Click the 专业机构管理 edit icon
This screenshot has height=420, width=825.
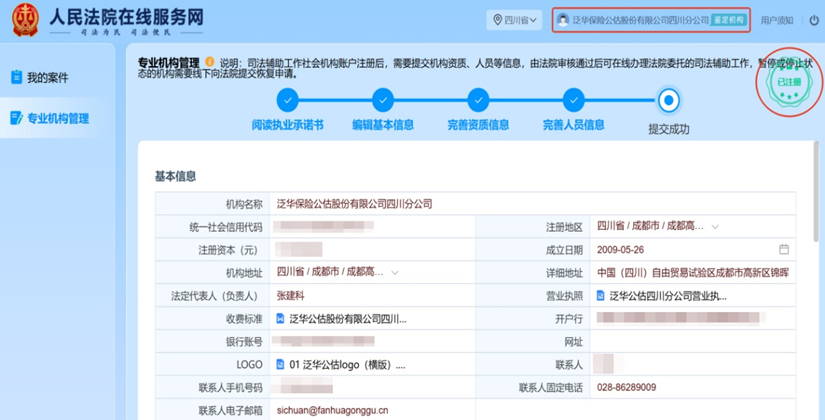16,118
